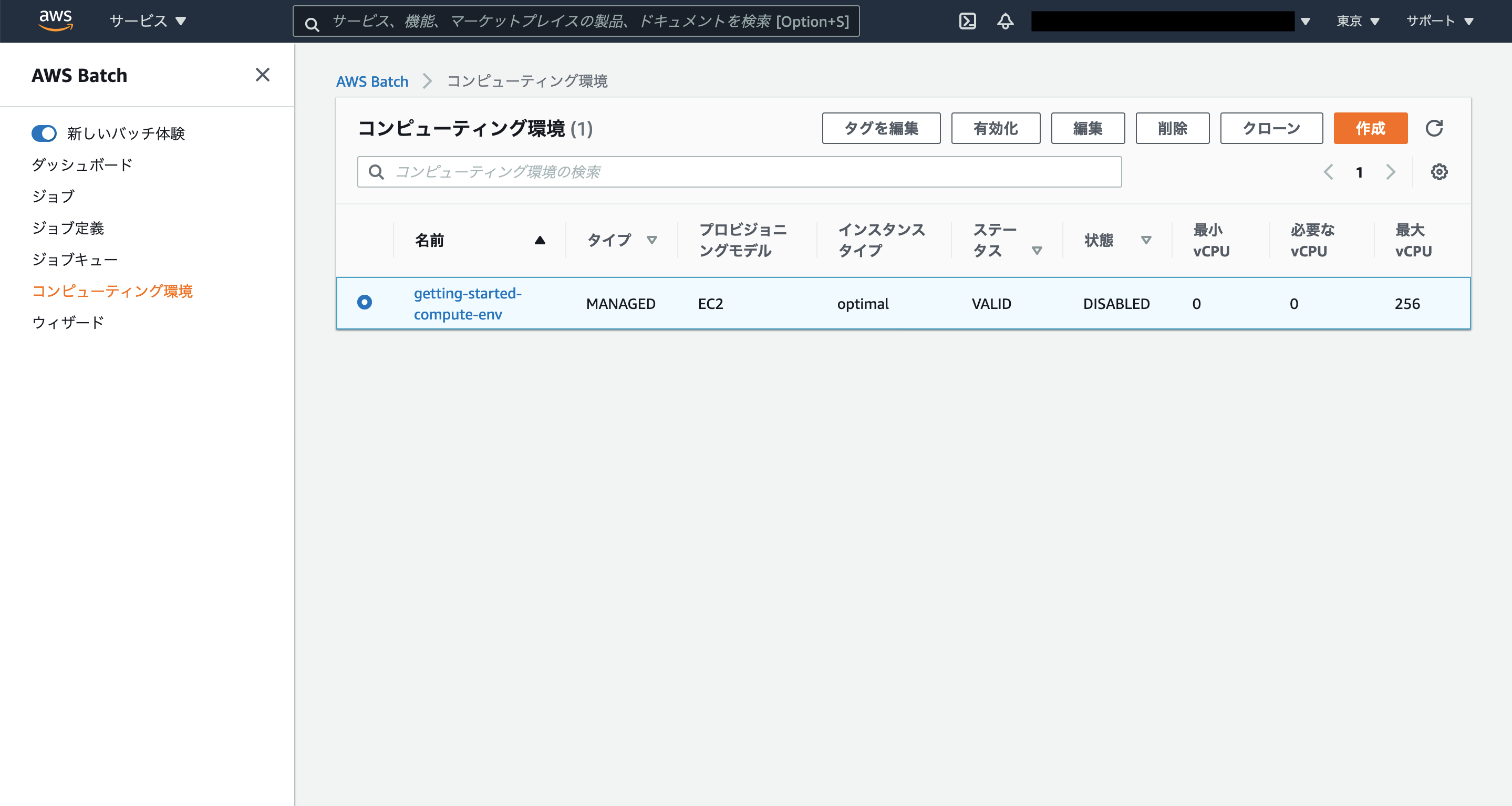This screenshot has width=1512, height=806.
Task: Open the notifications bell icon
Action: pos(1006,21)
